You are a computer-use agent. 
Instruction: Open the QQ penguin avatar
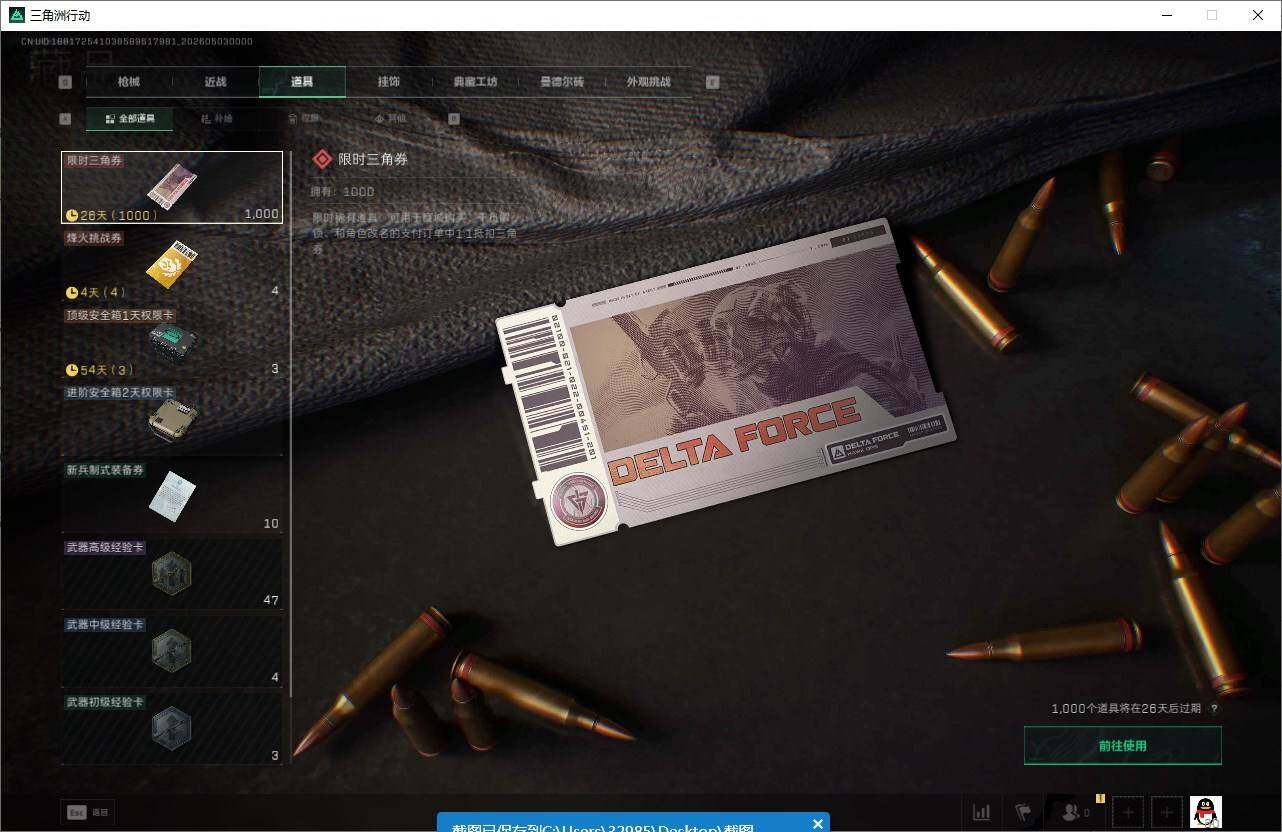pos(1206,812)
